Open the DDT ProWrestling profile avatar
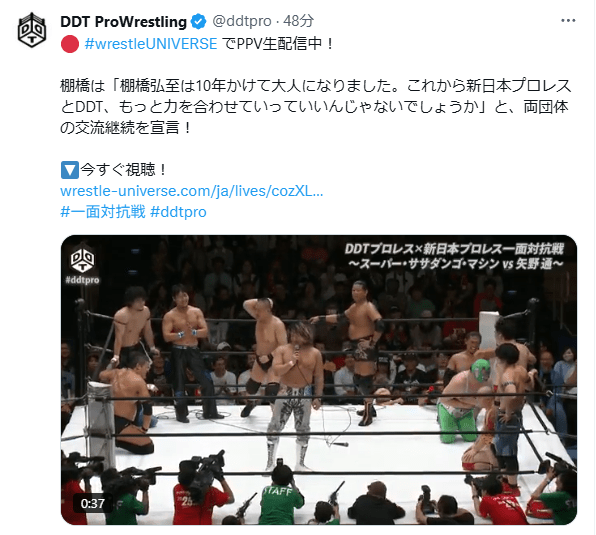The height and width of the screenshot is (535, 596). [x=32, y=30]
